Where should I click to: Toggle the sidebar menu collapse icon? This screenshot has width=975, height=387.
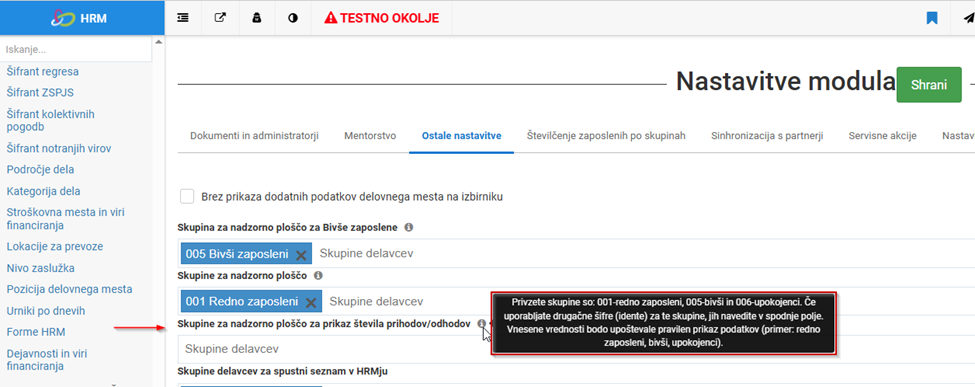183,18
